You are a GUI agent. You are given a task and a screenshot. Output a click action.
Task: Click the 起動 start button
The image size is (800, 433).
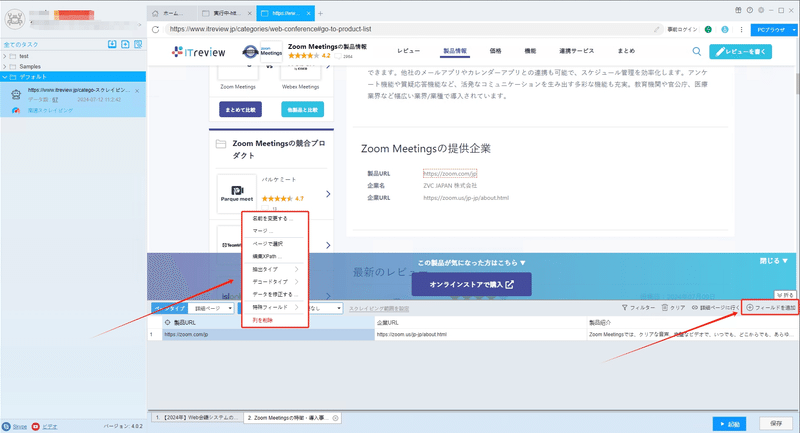pos(730,424)
